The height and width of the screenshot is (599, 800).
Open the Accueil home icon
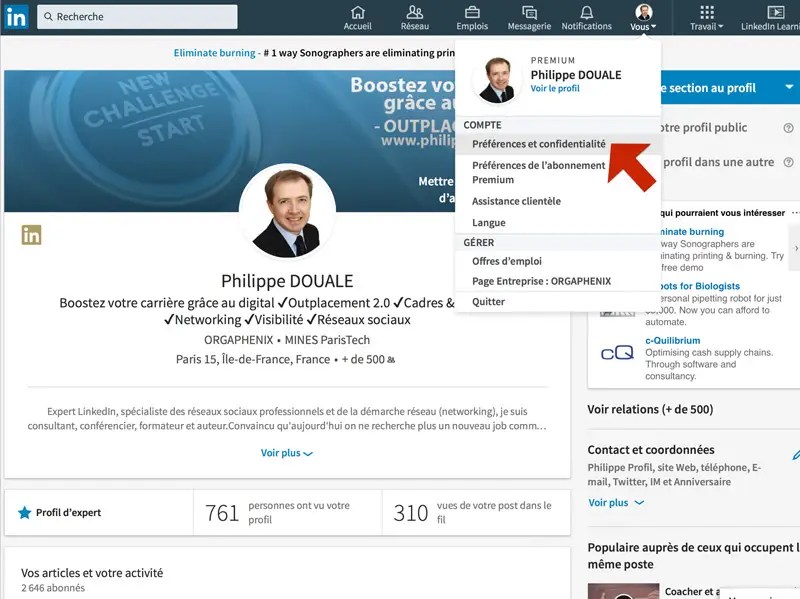(357, 18)
